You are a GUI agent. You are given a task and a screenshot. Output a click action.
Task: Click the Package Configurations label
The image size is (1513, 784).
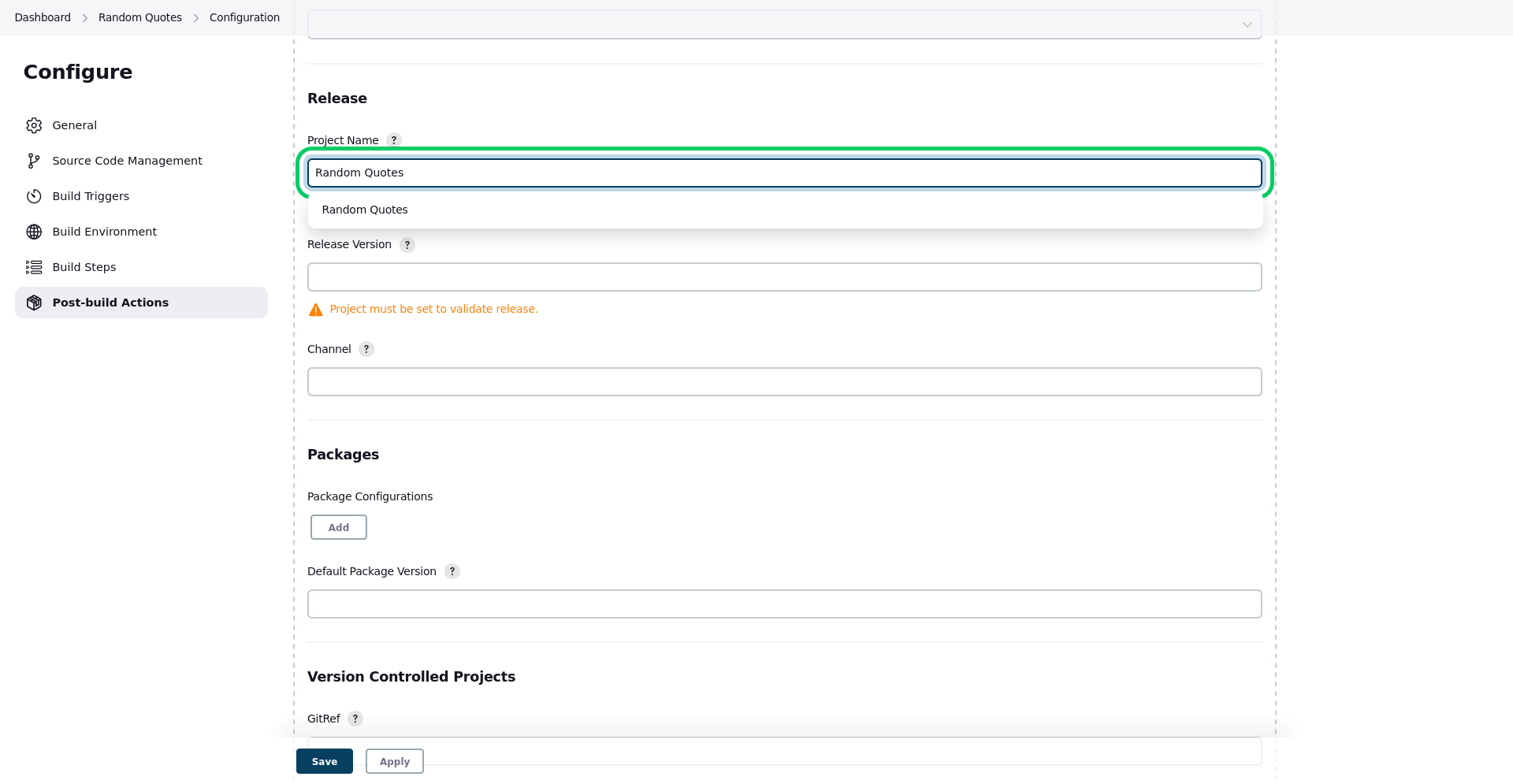(x=370, y=496)
